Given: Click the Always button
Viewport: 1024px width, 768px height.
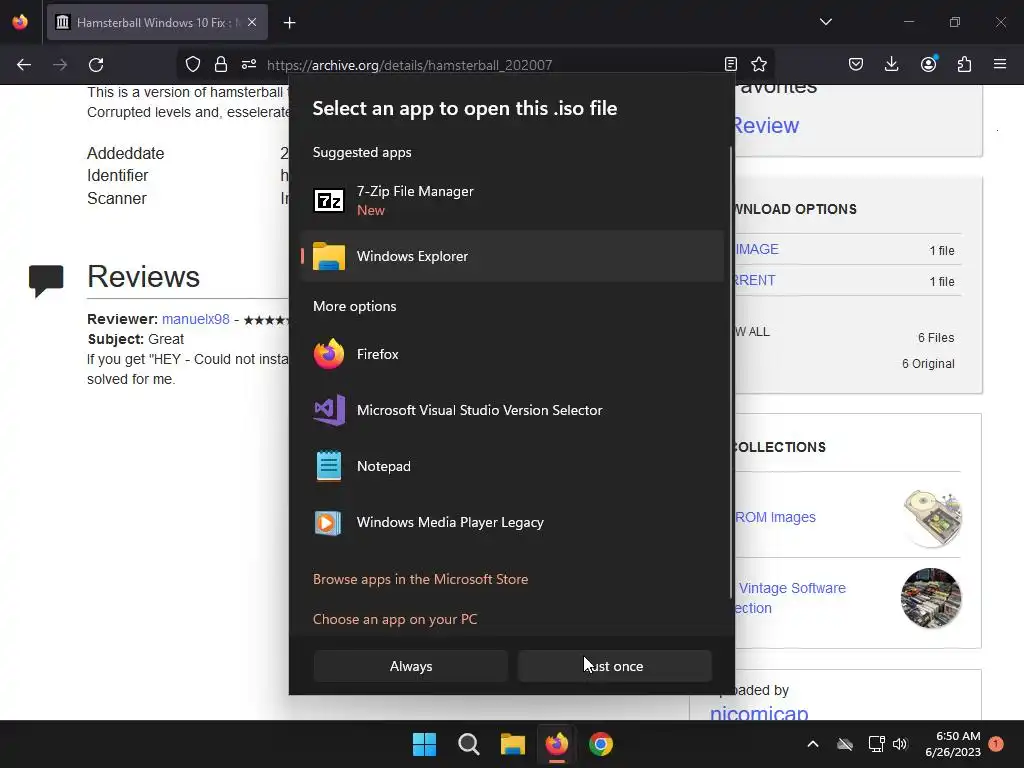Looking at the screenshot, I should (x=411, y=666).
